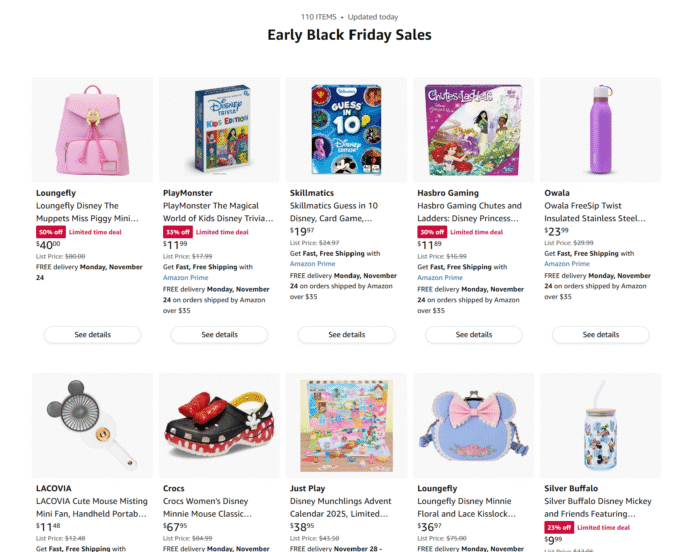The image size is (700, 552).
Task: Click the Mickey glass tumbler image
Action: coord(600,426)
